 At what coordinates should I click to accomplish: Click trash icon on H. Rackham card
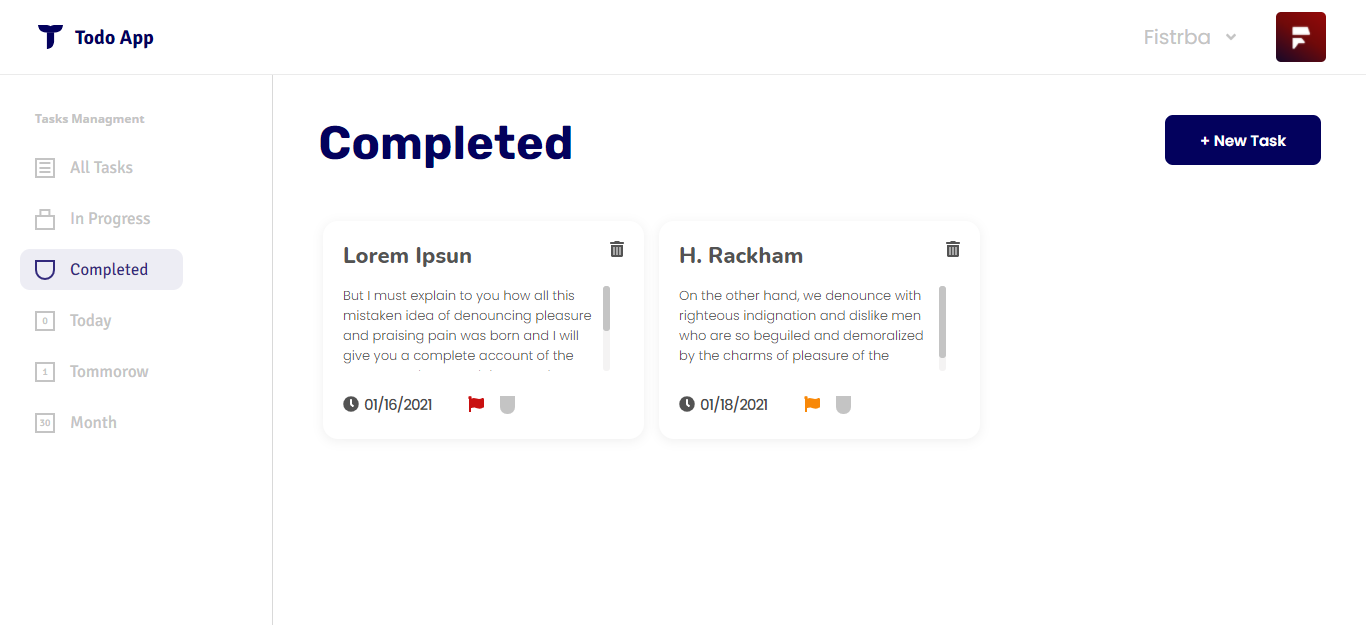953,249
